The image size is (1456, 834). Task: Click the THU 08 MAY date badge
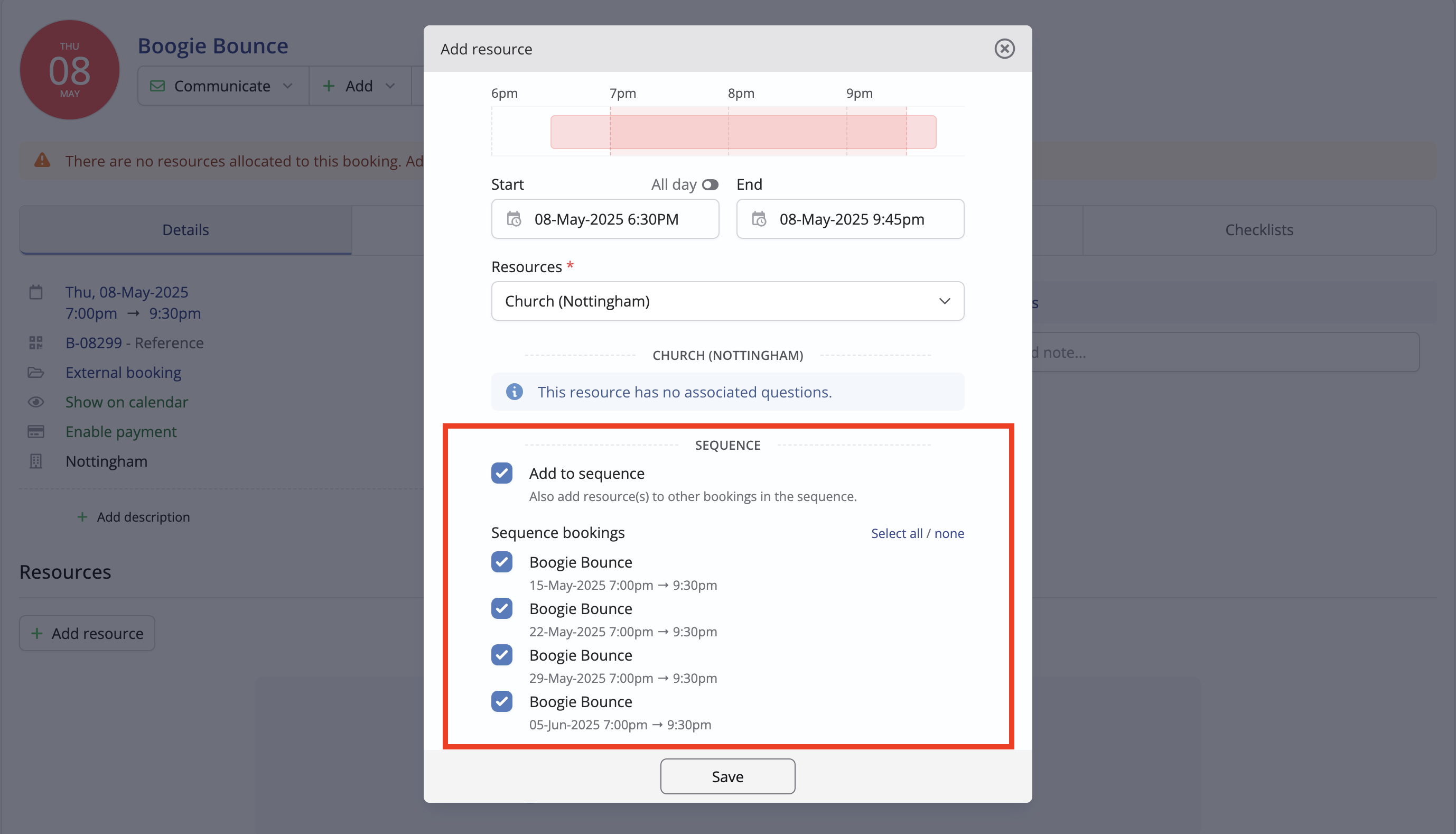(70, 70)
